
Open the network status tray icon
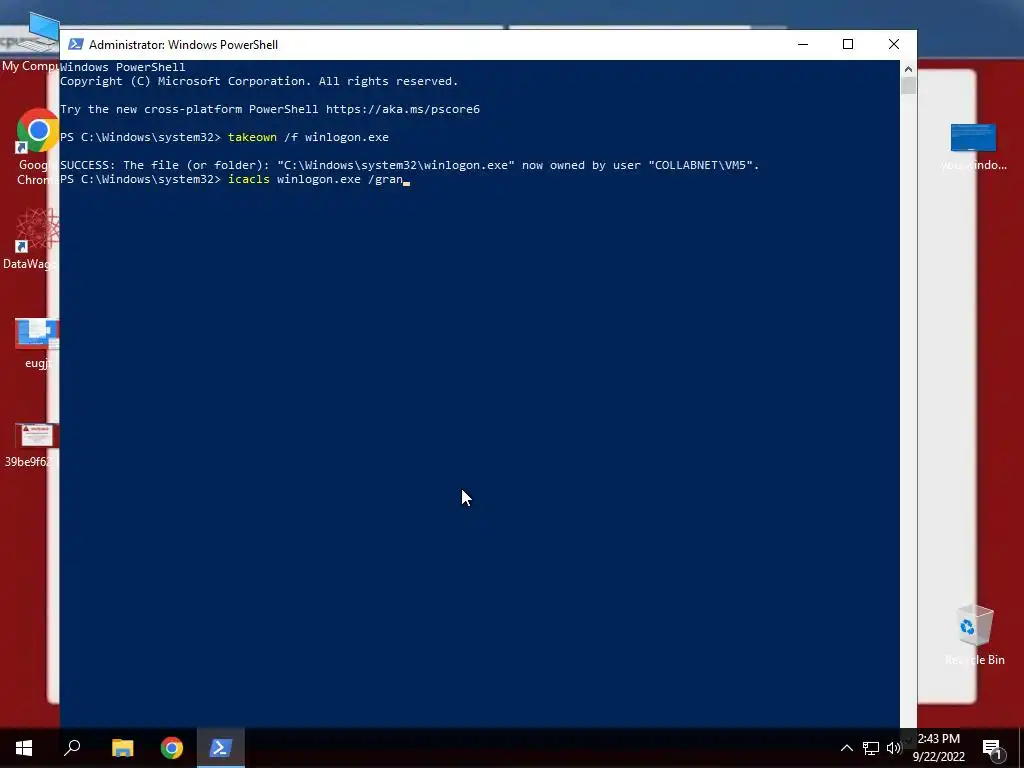click(x=871, y=748)
